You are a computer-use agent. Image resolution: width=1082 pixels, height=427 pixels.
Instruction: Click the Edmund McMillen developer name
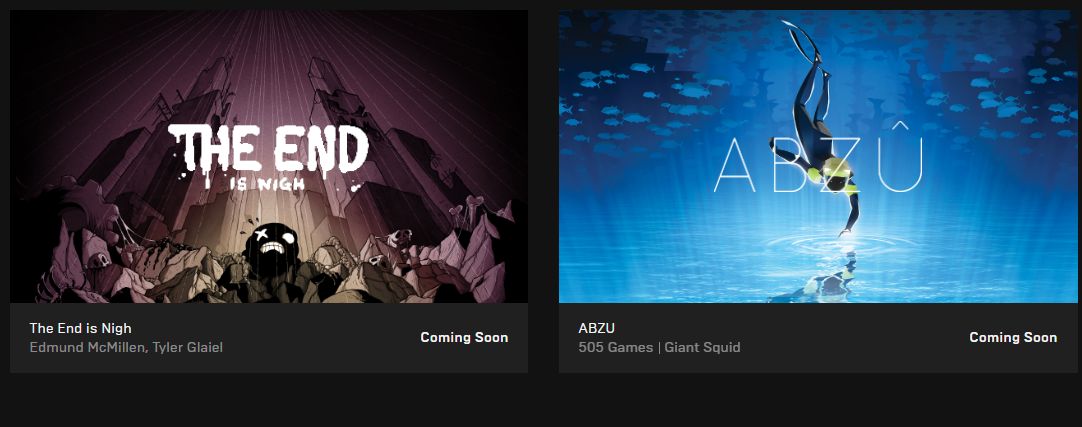click(x=87, y=348)
